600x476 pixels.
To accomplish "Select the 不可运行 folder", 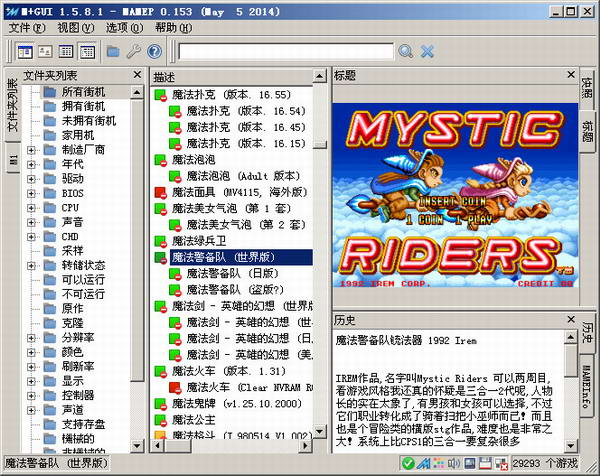I will click(83, 294).
